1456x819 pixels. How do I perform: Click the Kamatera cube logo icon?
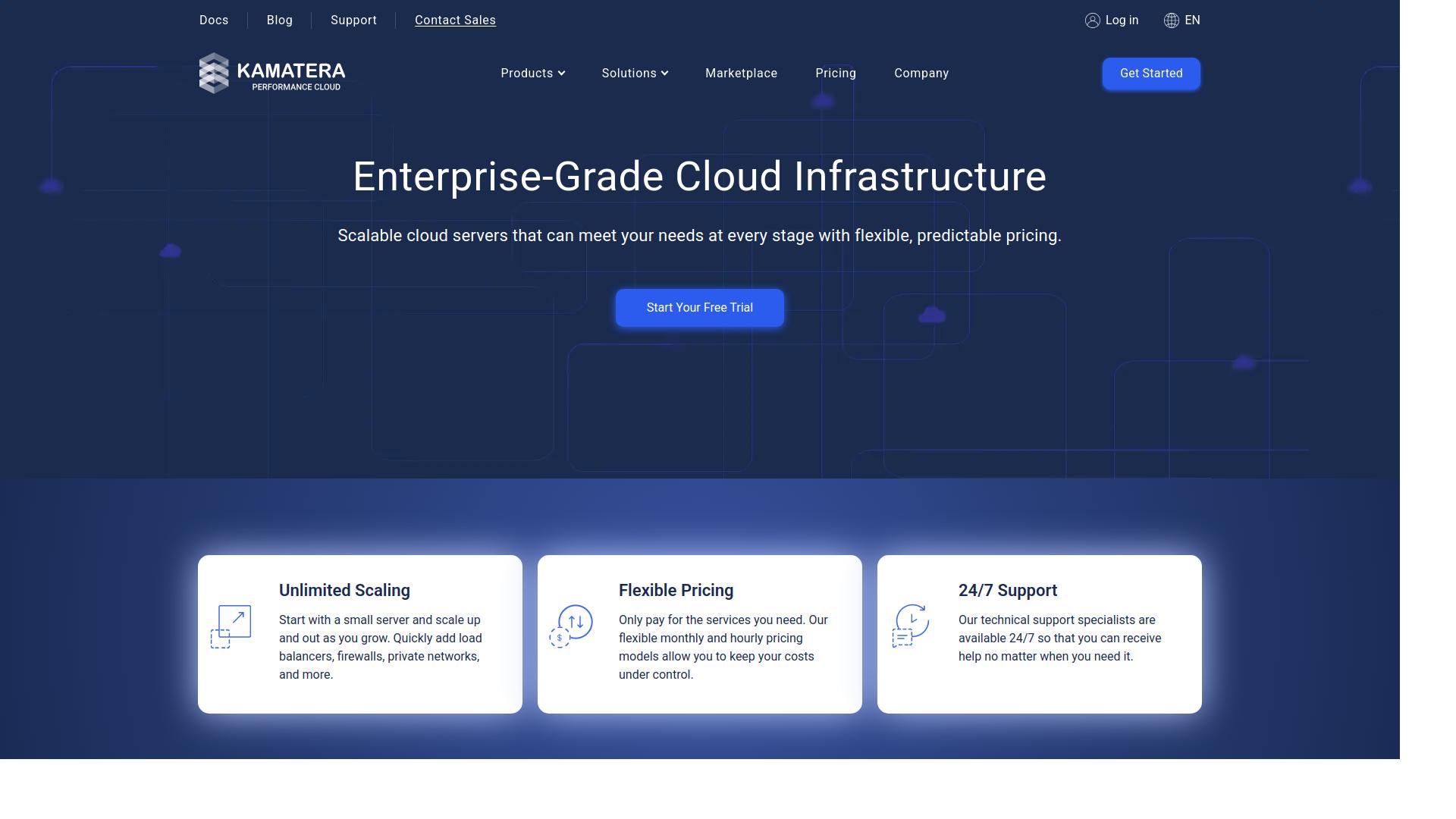214,73
